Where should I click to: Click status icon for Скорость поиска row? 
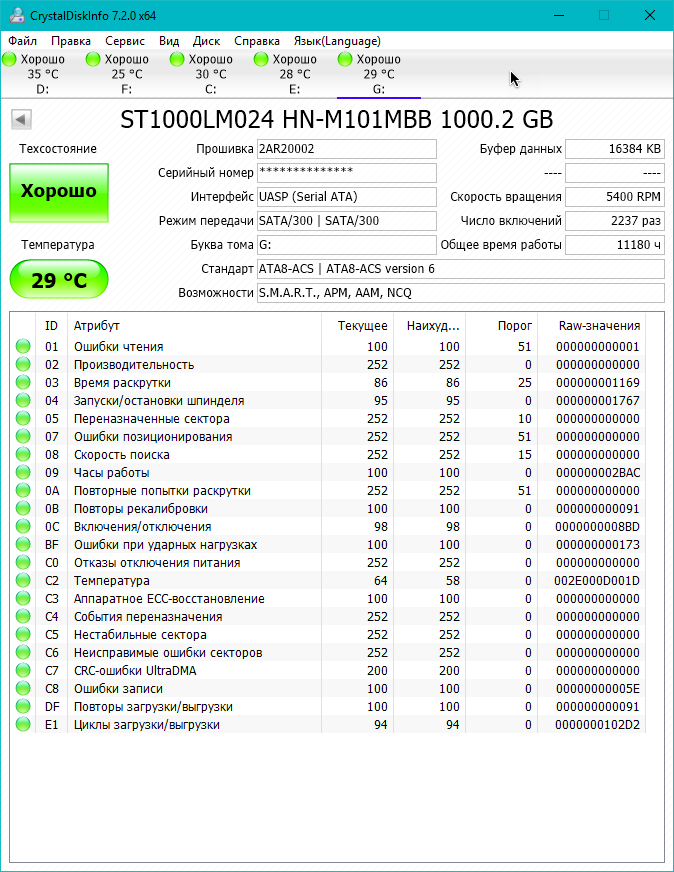coord(23,454)
